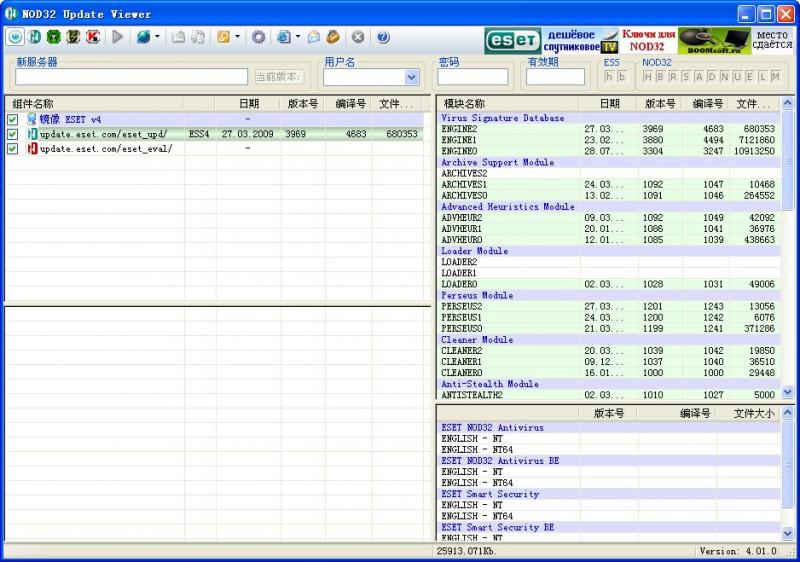The height and width of the screenshot is (562, 800).
Task: Uncheck the update.eset.com/eset_upd/ checkbox
Action: (12, 134)
